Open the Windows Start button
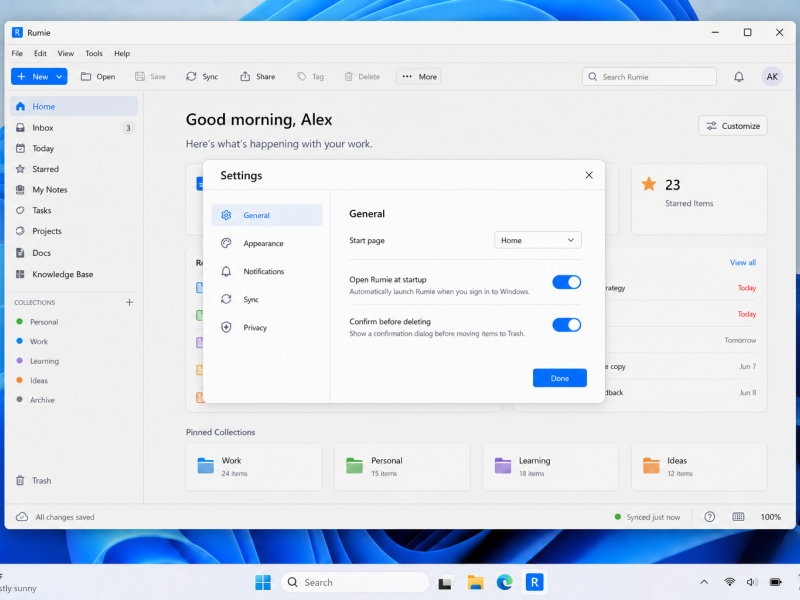This screenshot has width=800, height=600. (x=263, y=582)
